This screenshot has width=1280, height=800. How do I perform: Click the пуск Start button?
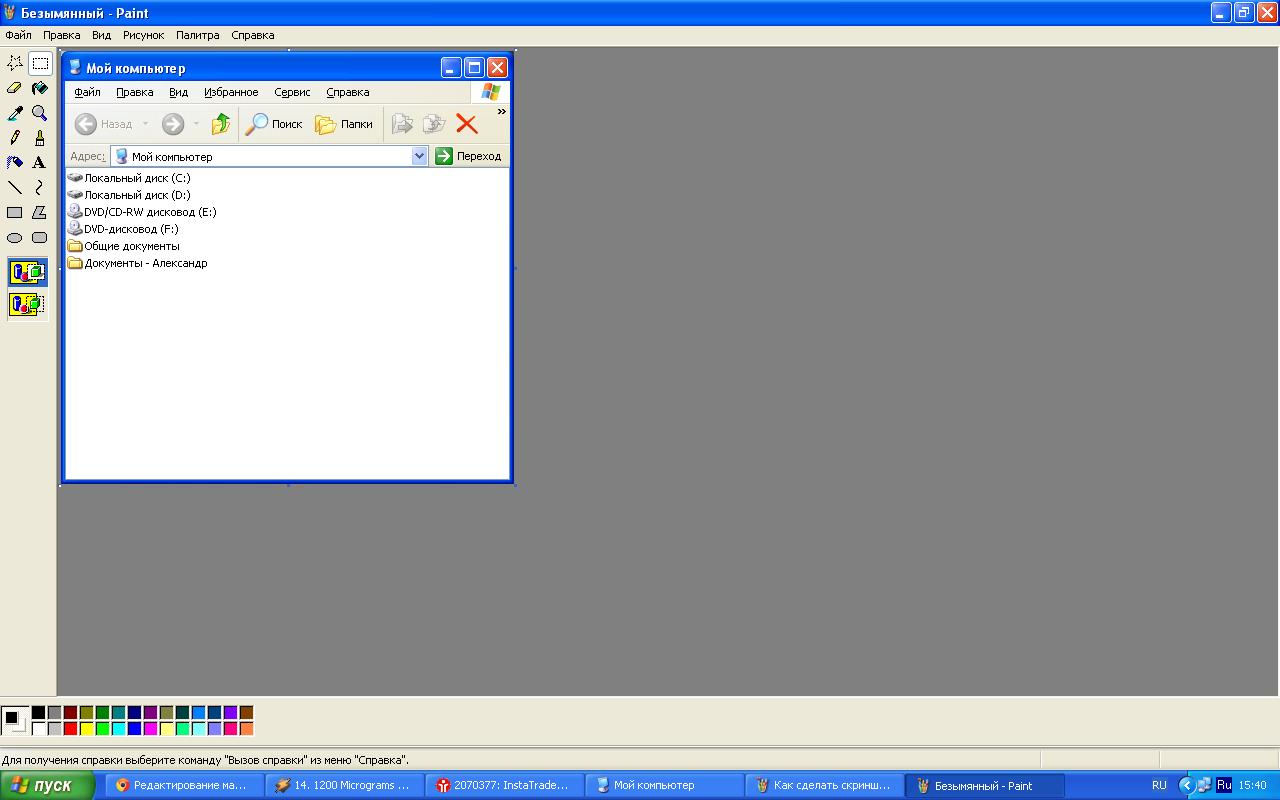tap(47, 786)
